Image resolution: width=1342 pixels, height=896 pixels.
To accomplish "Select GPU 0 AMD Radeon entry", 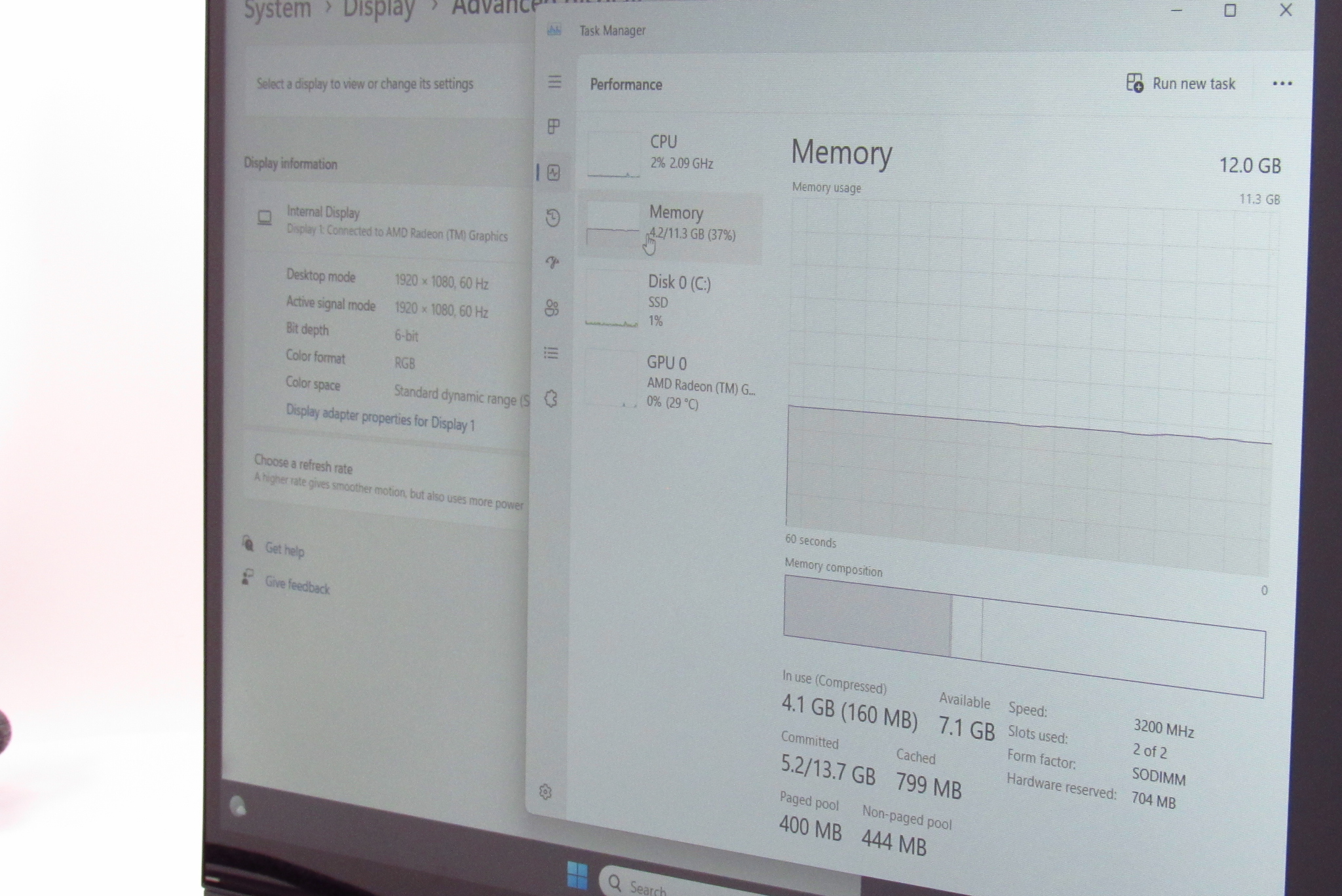I will 671,381.
